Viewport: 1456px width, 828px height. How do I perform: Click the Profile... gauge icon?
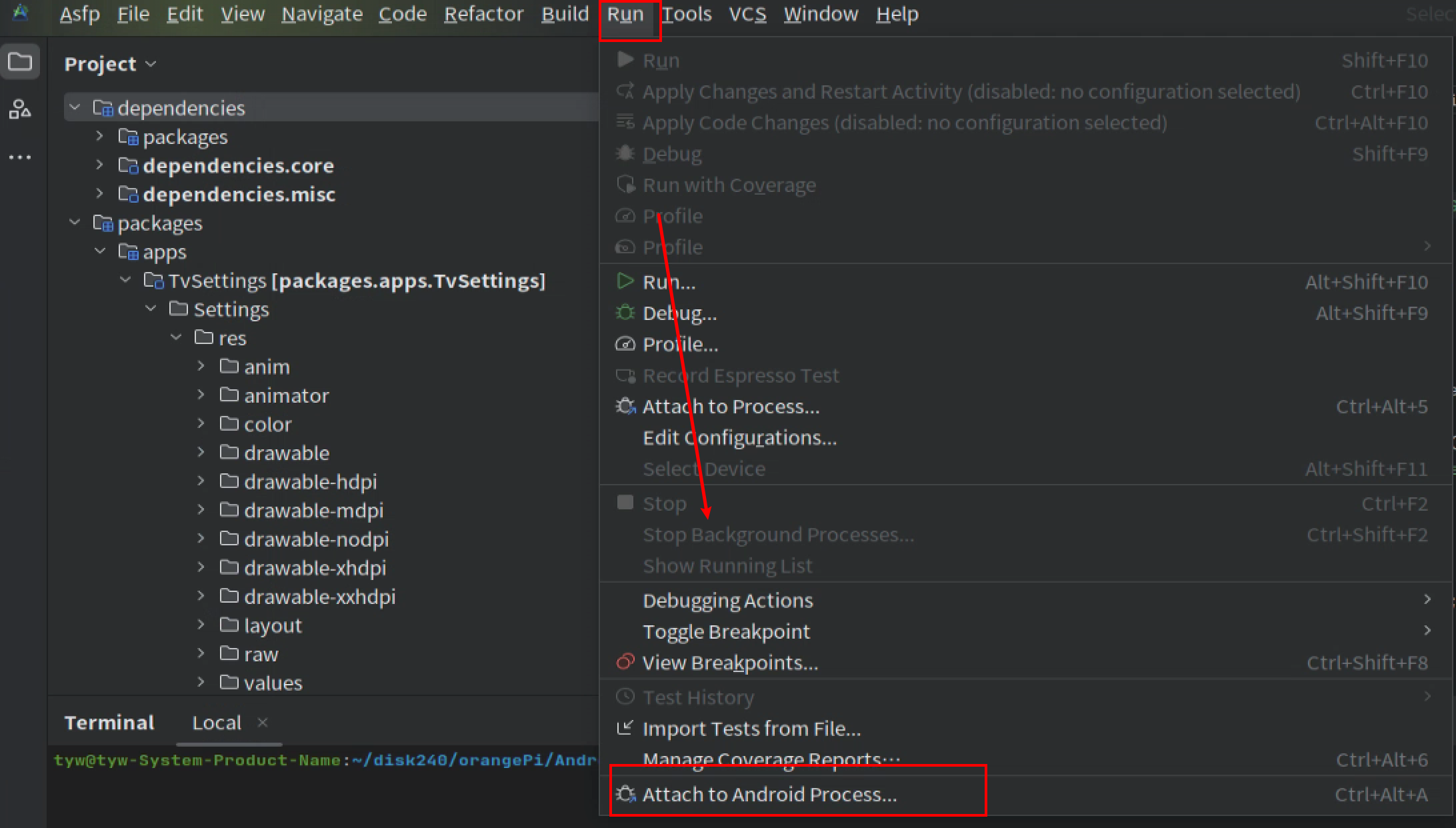[x=625, y=344]
